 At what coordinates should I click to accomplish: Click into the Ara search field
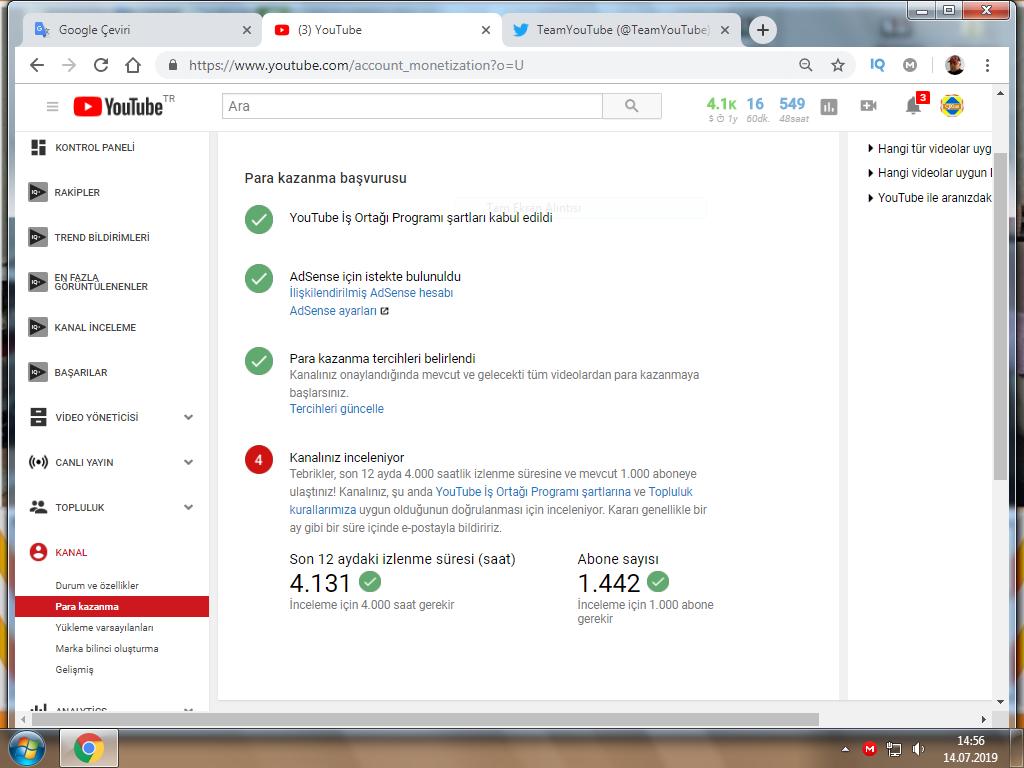[x=412, y=106]
